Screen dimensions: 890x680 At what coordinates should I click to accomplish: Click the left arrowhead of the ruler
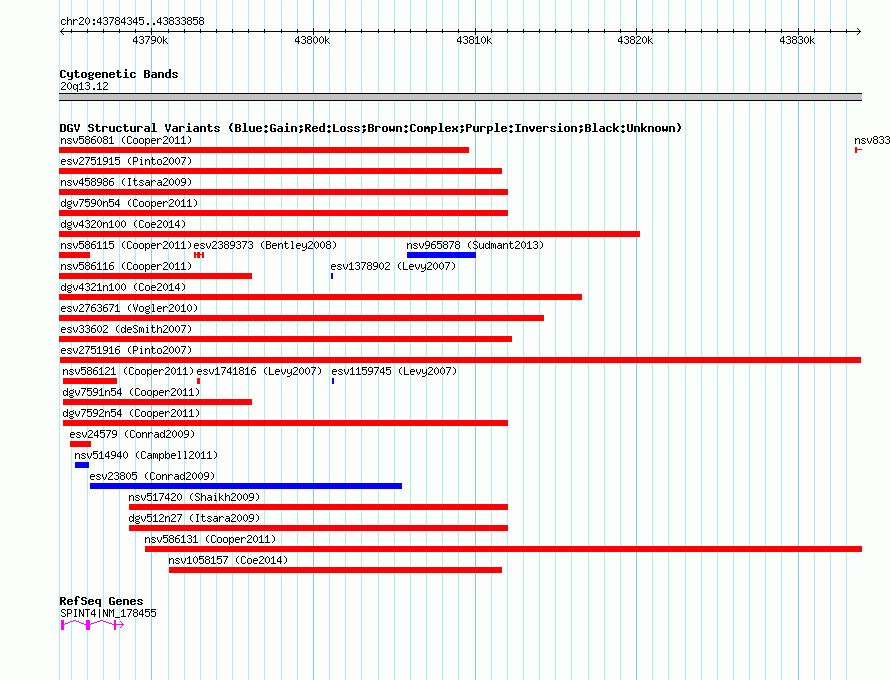pyautogui.click(x=62, y=32)
